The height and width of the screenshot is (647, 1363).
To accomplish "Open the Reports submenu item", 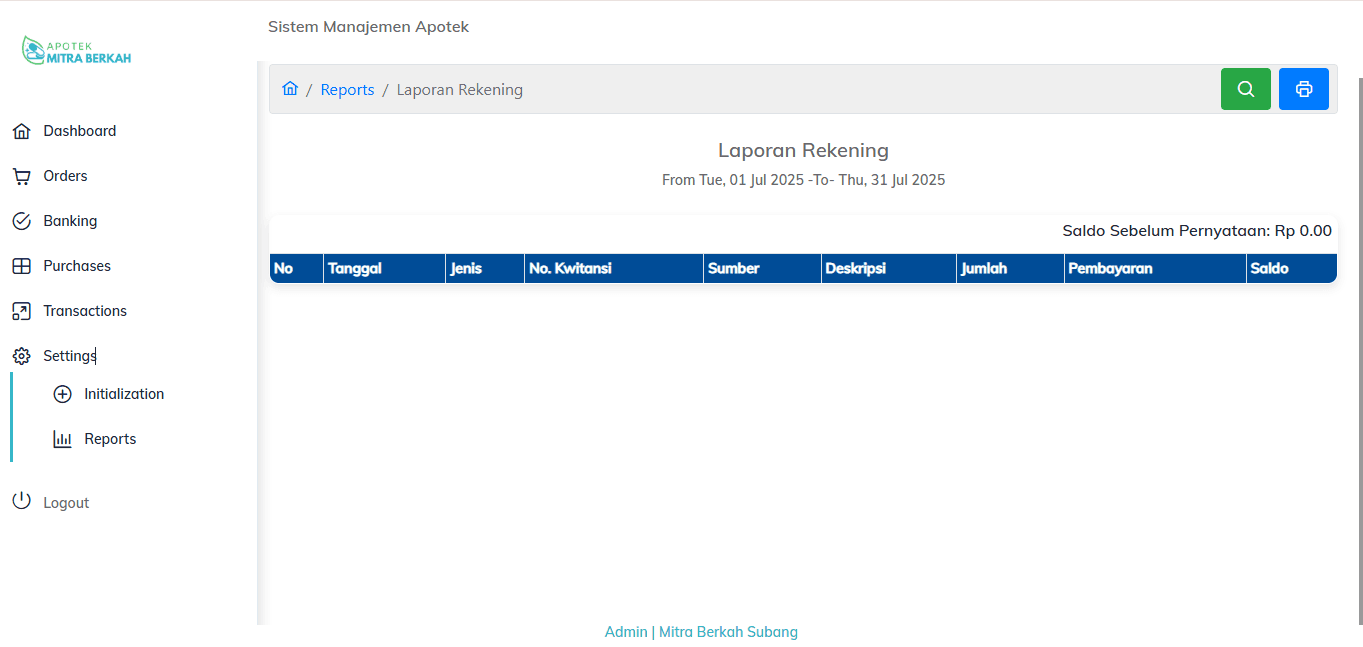I will (110, 439).
